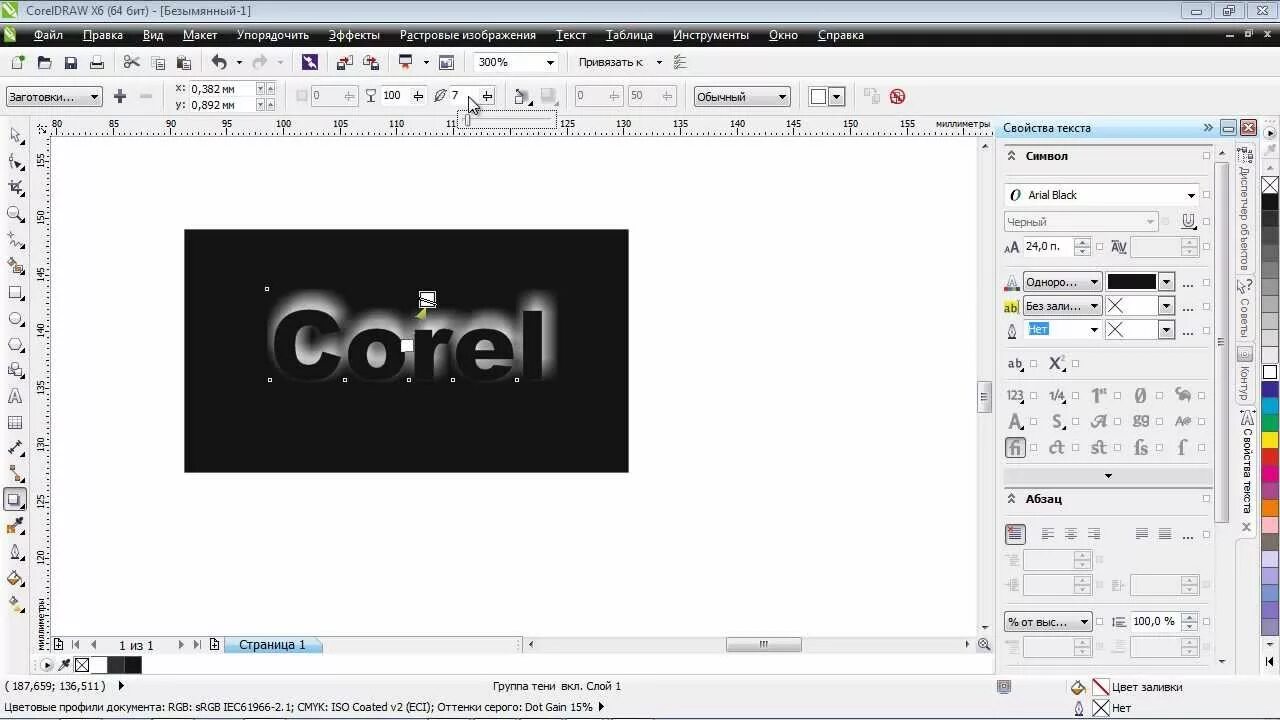Open the Правка menu

[x=103, y=35]
